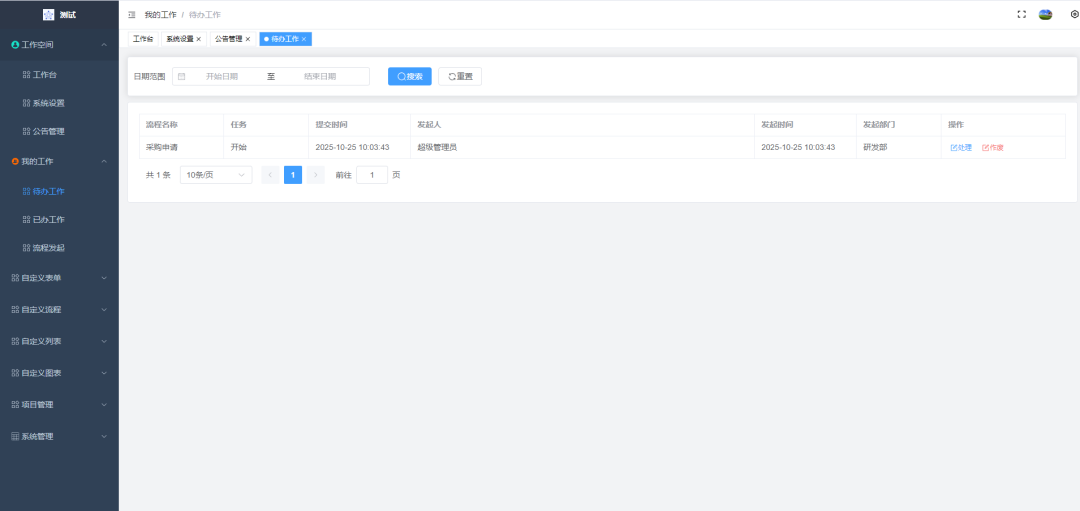The height and width of the screenshot is (511, 1080).
Task: Close the 公告管理 tab using its X
Action: pos(248,39)
